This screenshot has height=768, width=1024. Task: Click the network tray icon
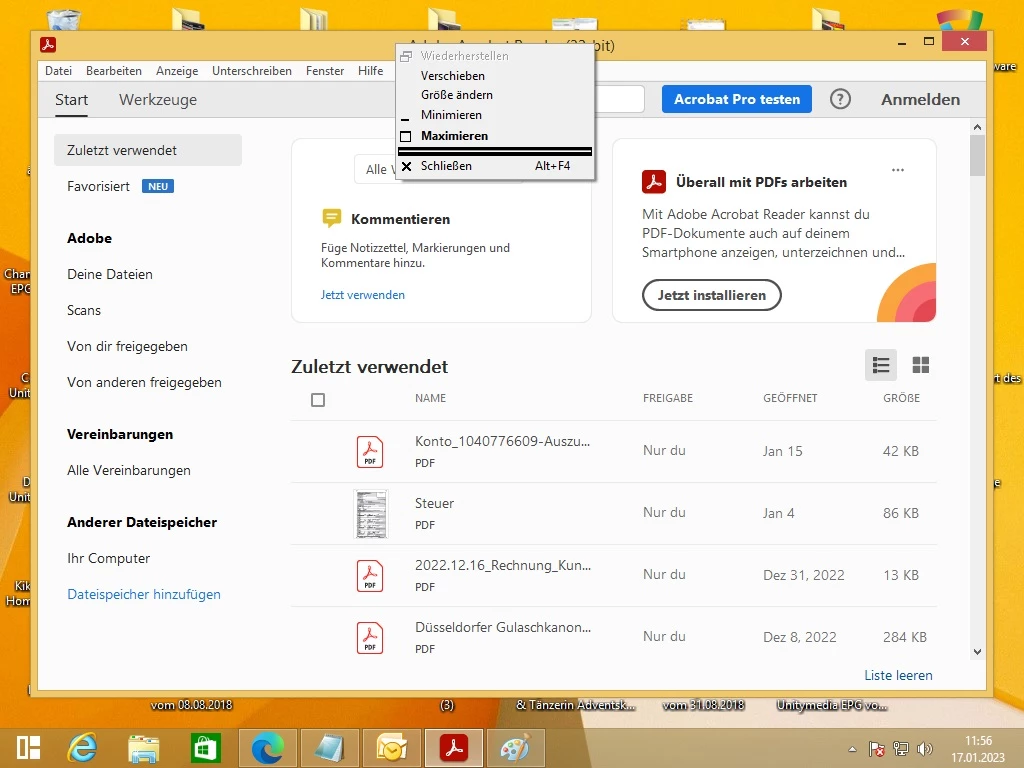901,749
